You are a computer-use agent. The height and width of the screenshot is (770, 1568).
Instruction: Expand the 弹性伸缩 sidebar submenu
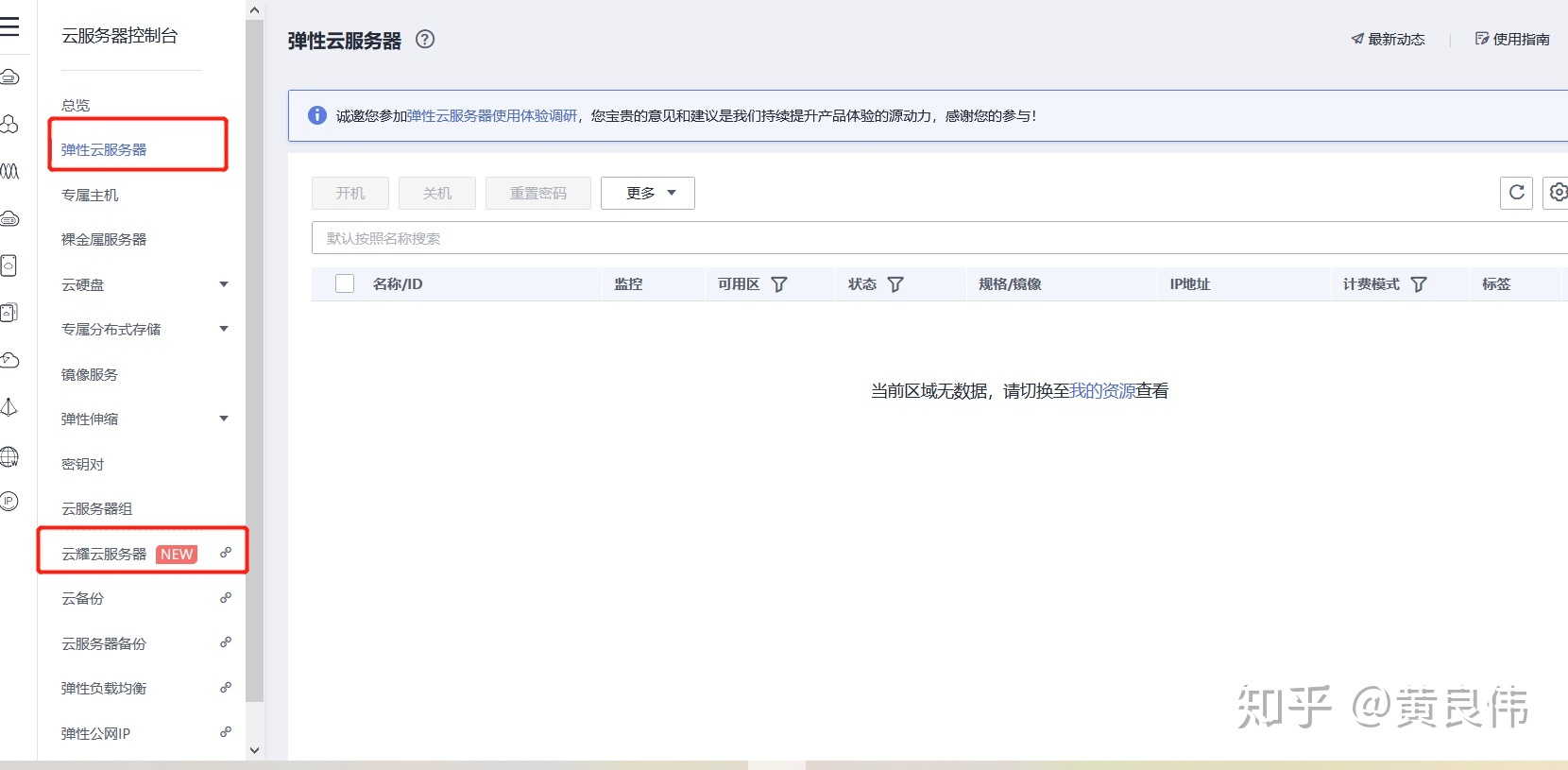[224, 419]
